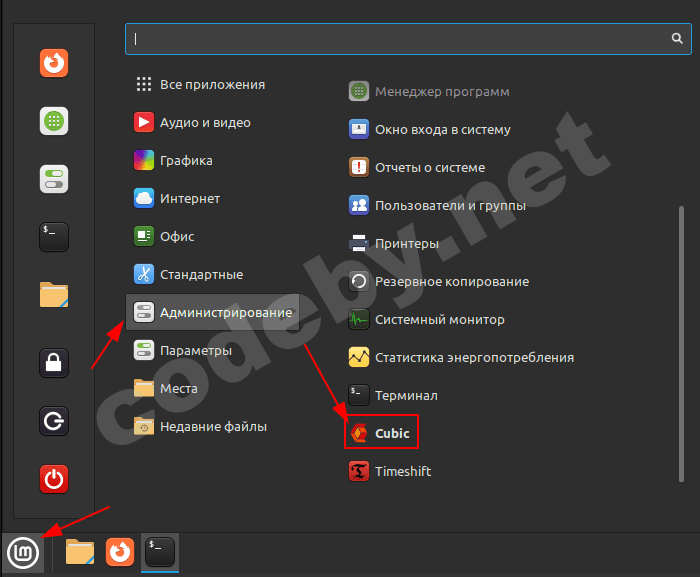Open Принтеры settings
The height and width of the screenshot is (577, 700).
point(393,243)
